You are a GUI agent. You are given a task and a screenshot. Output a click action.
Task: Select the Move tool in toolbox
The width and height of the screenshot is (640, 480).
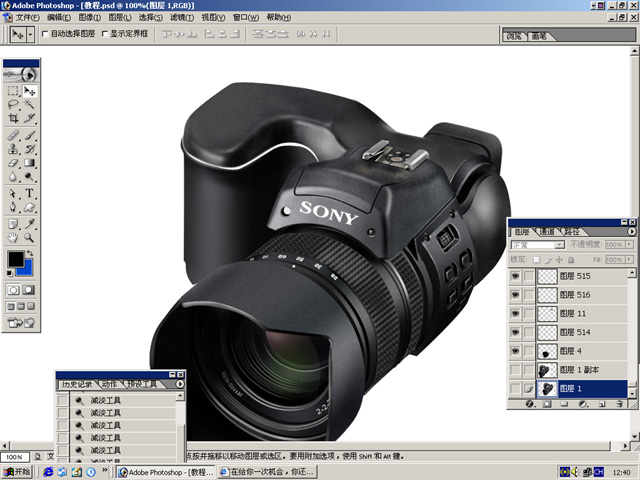tap(29, 91)
